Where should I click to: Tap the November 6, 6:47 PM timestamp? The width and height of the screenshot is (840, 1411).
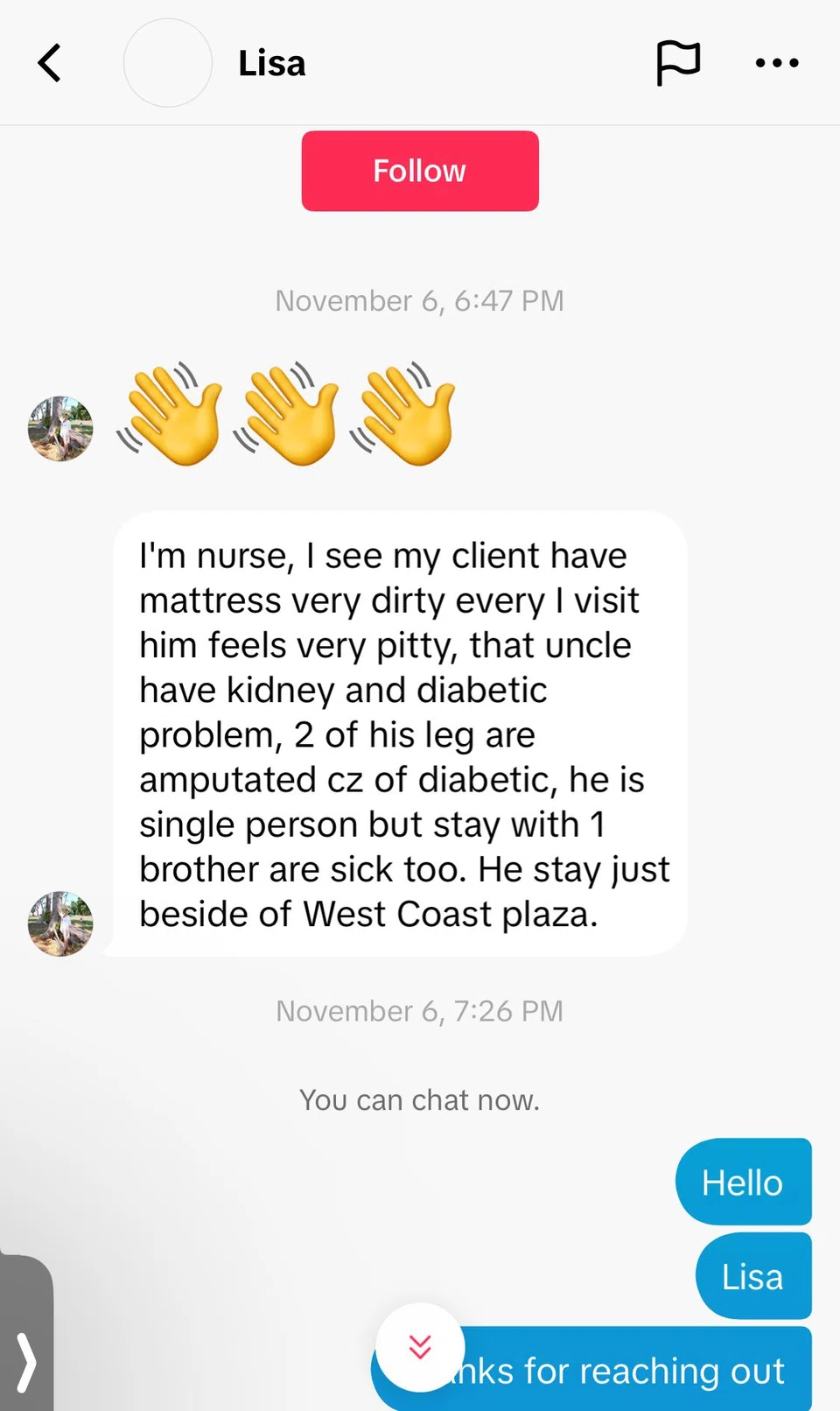420,301
